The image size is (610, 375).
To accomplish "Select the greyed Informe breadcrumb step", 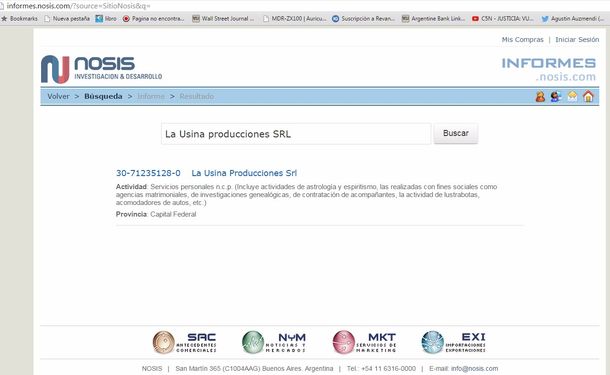I will pos(151,96).
